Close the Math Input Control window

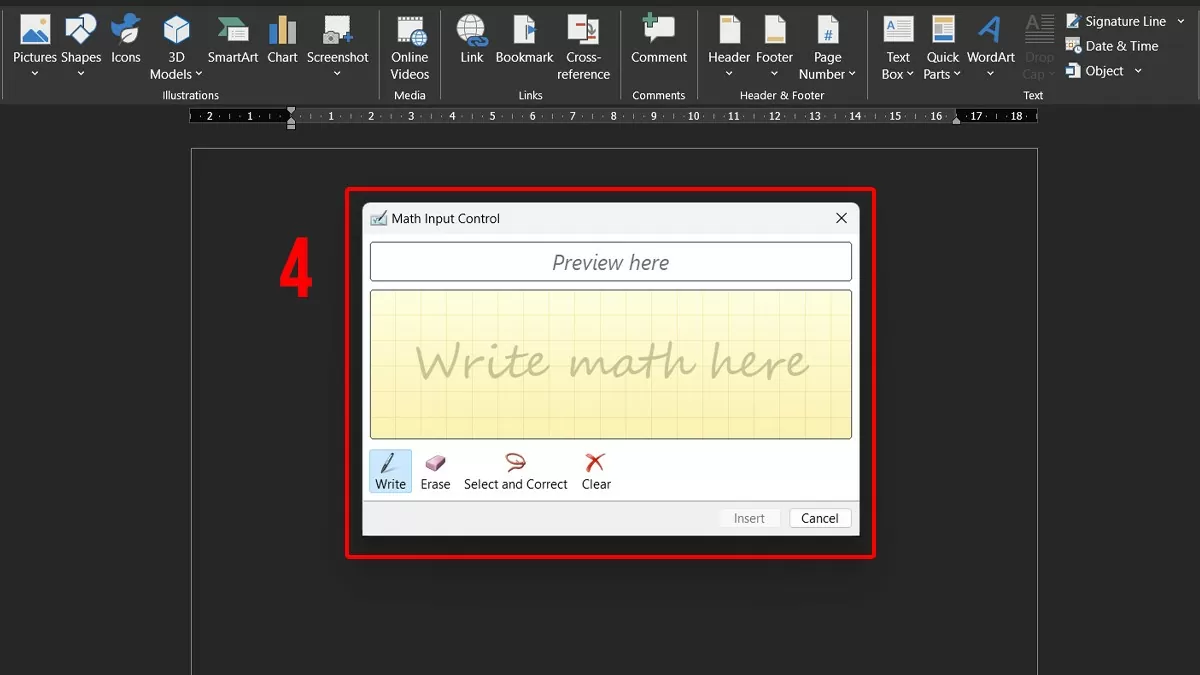[x=841, y=218]
